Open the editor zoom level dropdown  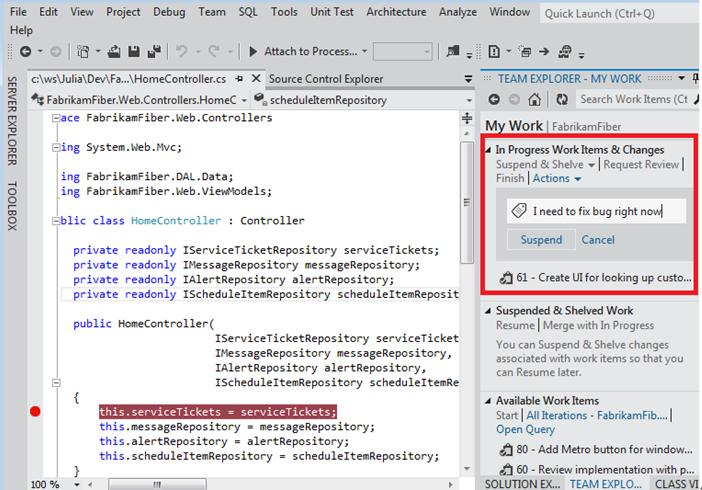[x=77, y=485]
